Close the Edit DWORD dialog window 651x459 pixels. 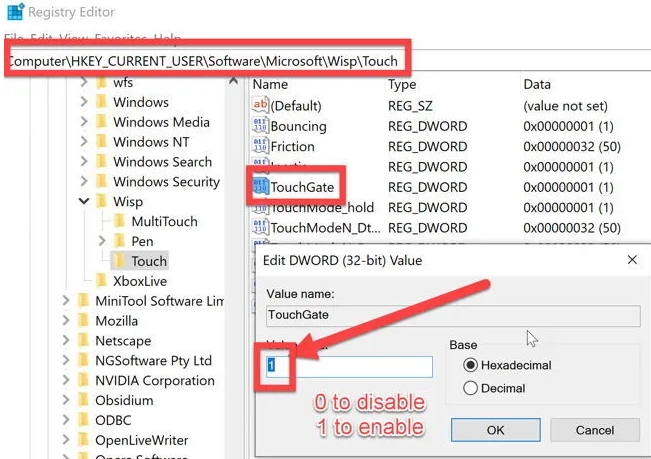pos(631,259)
